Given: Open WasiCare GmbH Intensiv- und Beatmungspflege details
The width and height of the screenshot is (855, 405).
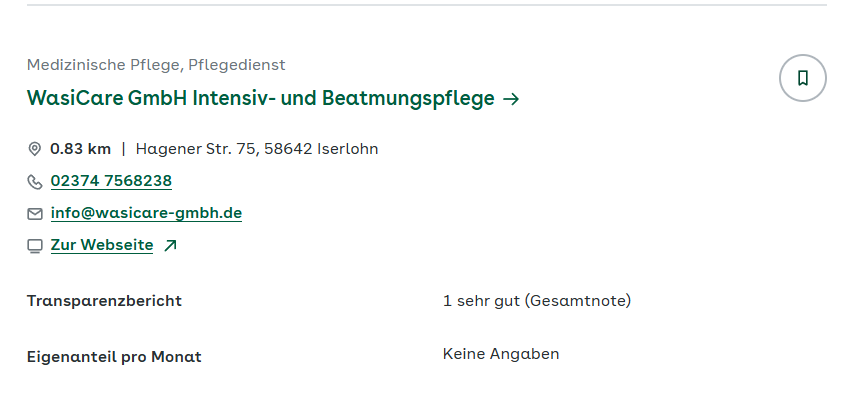Looking at the screenshot, I should click(x=260, y=99).
